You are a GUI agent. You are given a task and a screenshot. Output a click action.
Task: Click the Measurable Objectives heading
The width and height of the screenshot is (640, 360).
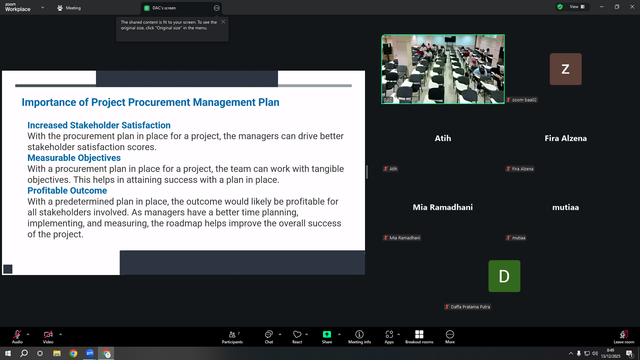tap(74, 158)
